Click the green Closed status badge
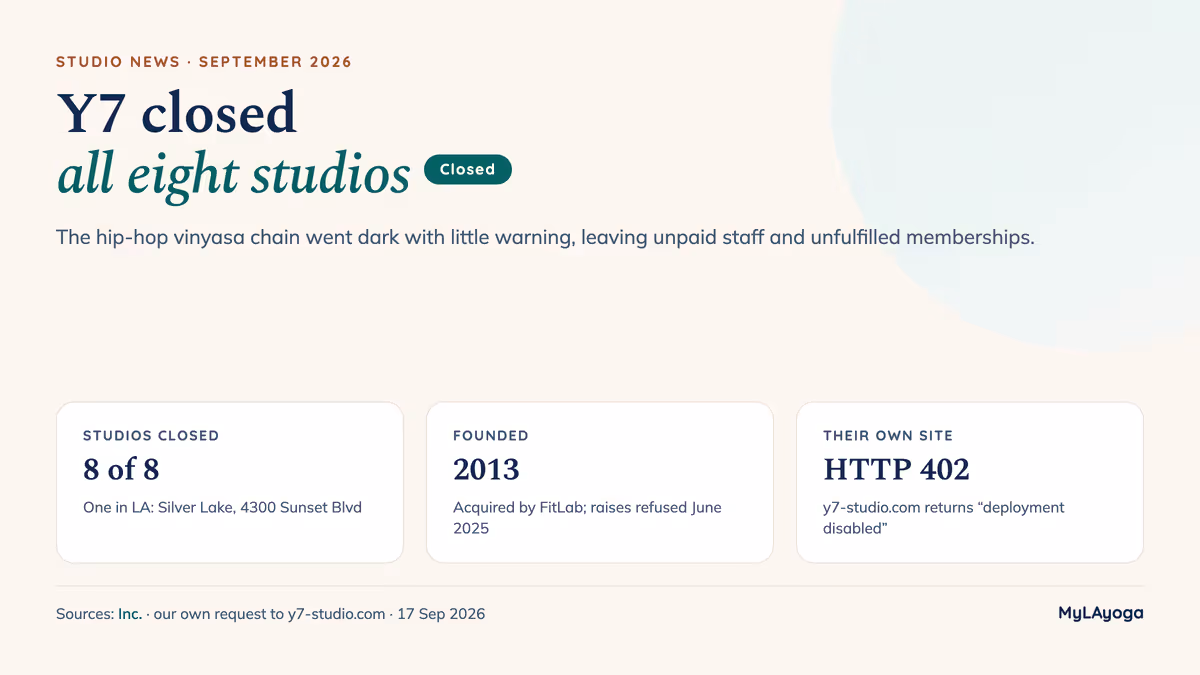Screen dimensions: 1200x675 point(468,169)
